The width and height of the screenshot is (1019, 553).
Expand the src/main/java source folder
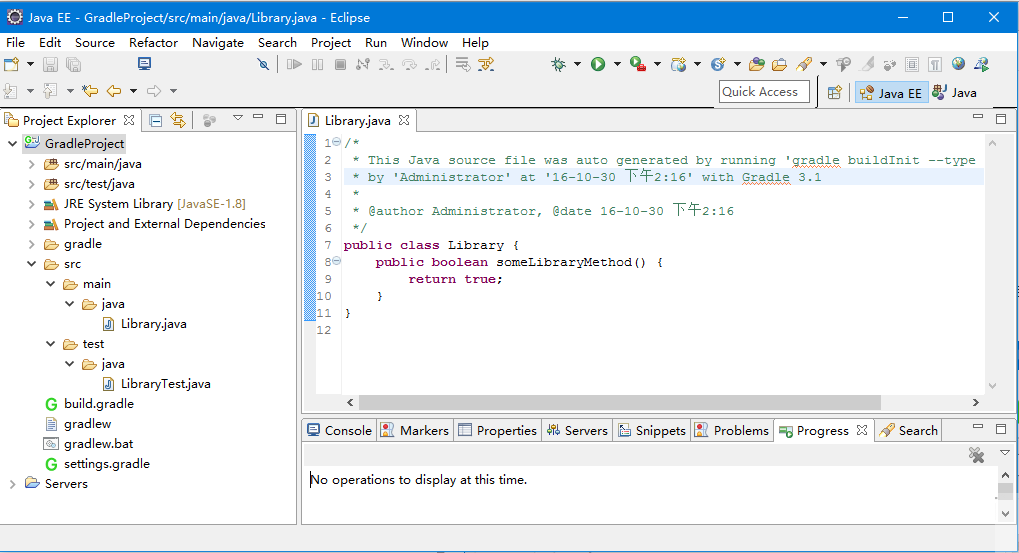[x=31, y=164]
